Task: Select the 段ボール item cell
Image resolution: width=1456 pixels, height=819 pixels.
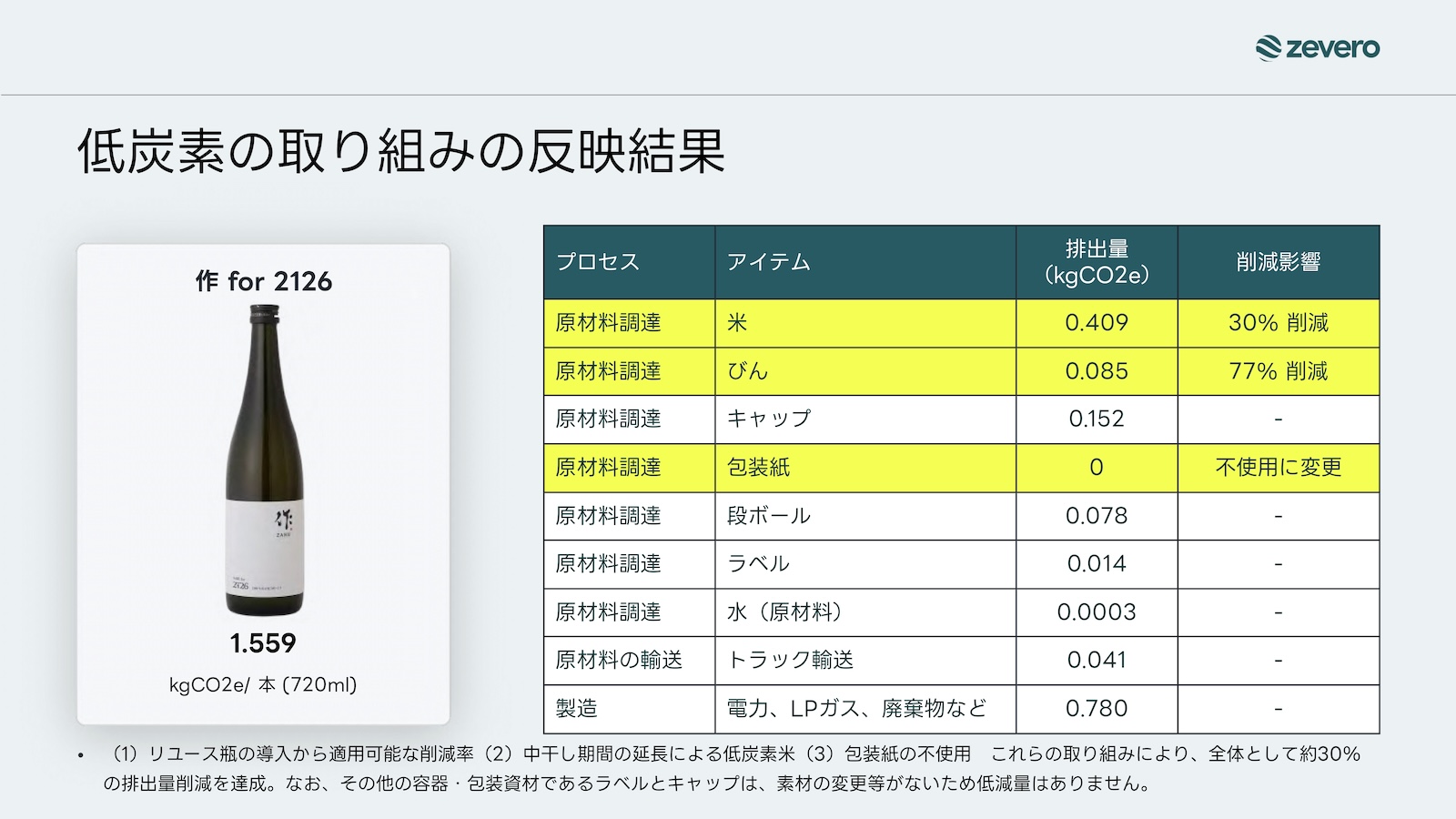Action: point(768,516)
